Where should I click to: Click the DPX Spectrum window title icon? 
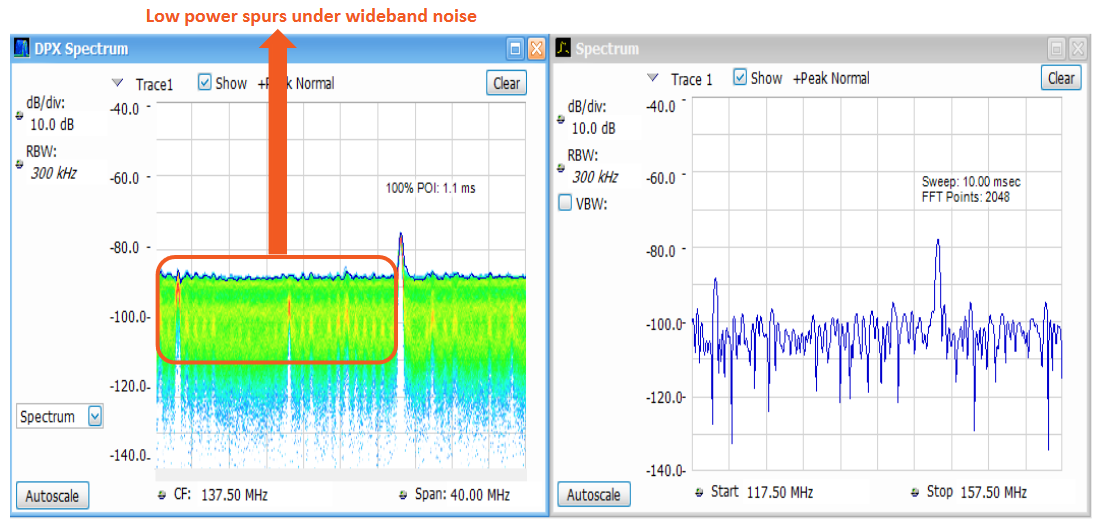(22, 49)
